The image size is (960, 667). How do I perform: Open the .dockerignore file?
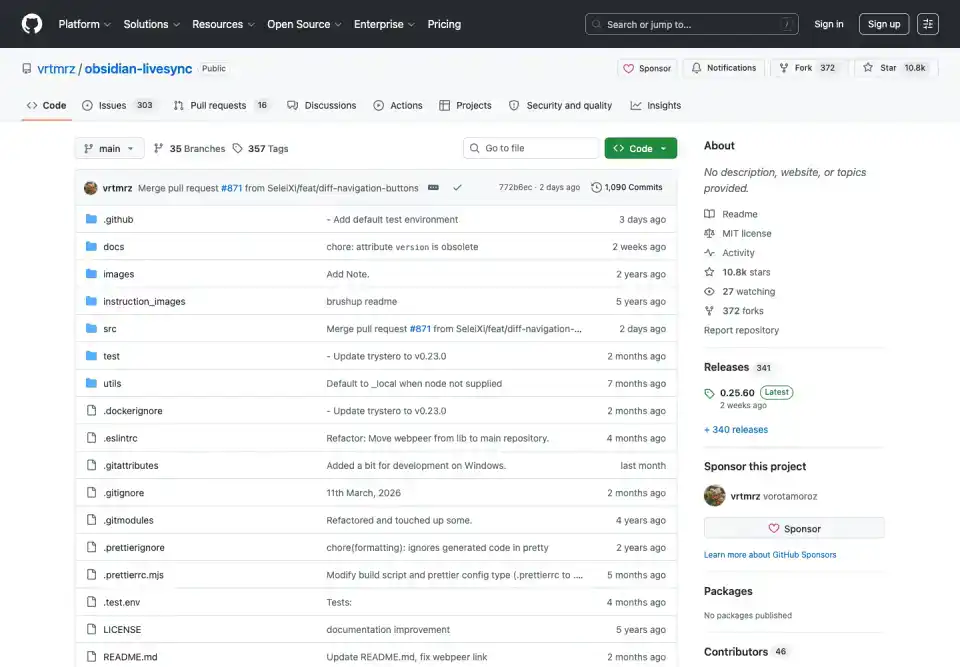pos(132,411)
